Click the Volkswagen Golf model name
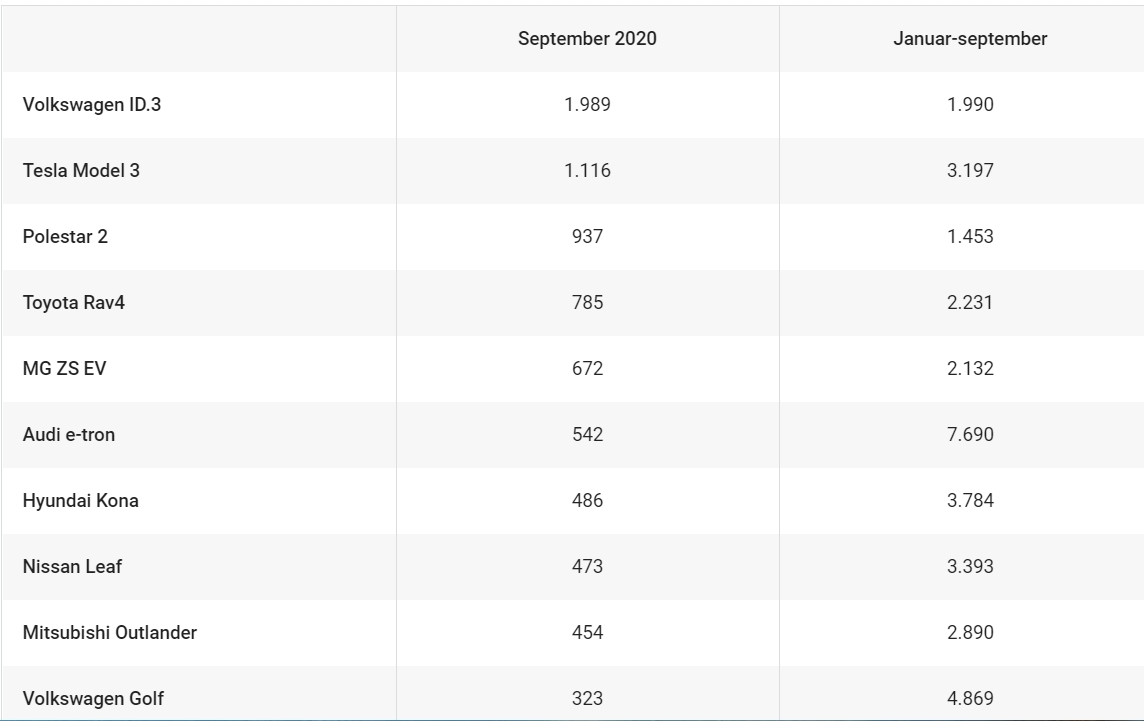The height and width of the screenshot is (721, 1144). (93, 698)
